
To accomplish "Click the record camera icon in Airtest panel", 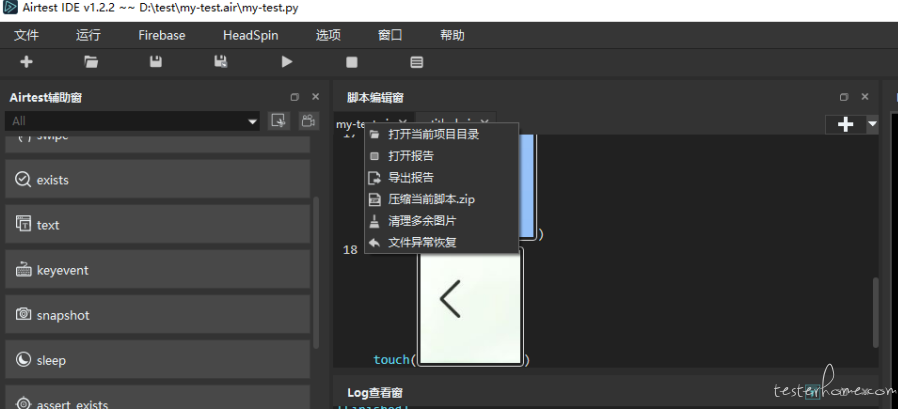I will (x=309, y=120).
